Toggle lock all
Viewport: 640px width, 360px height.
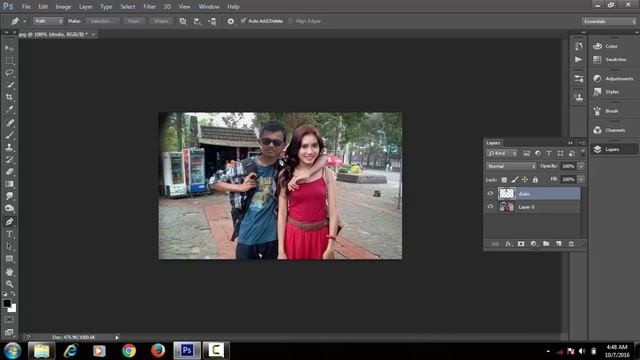(535, 180)
